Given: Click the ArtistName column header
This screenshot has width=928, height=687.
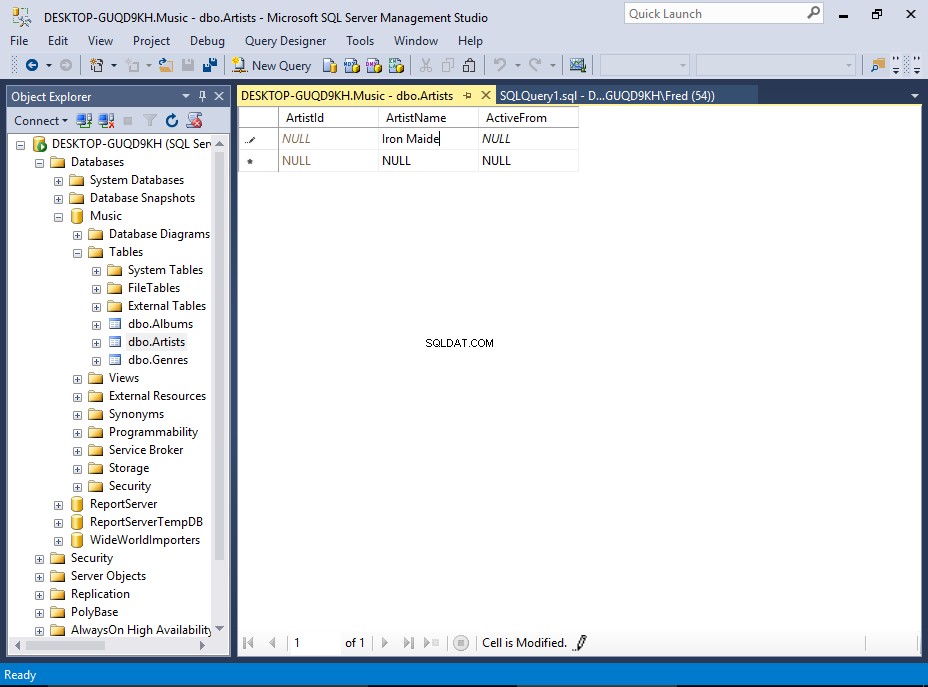Looking at the screenshot, I should 428,118.
